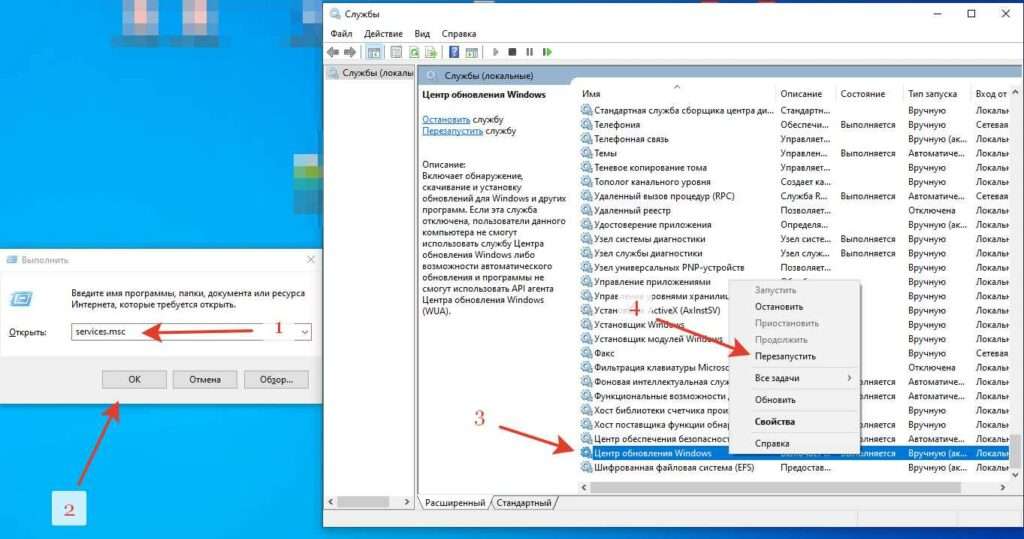Screen dimensions: 1024x539
Task: Select the gear icon beside Темы service
Action: (x=586, y=153)
